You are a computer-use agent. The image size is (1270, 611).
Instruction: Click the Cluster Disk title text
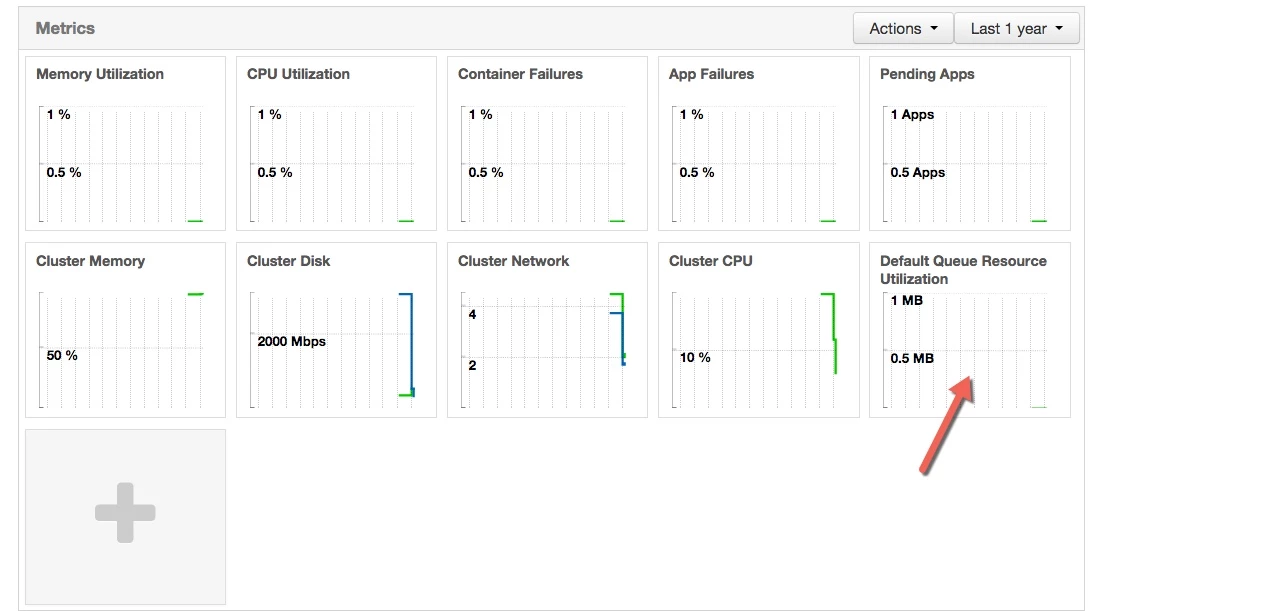[x=288, y=261]
